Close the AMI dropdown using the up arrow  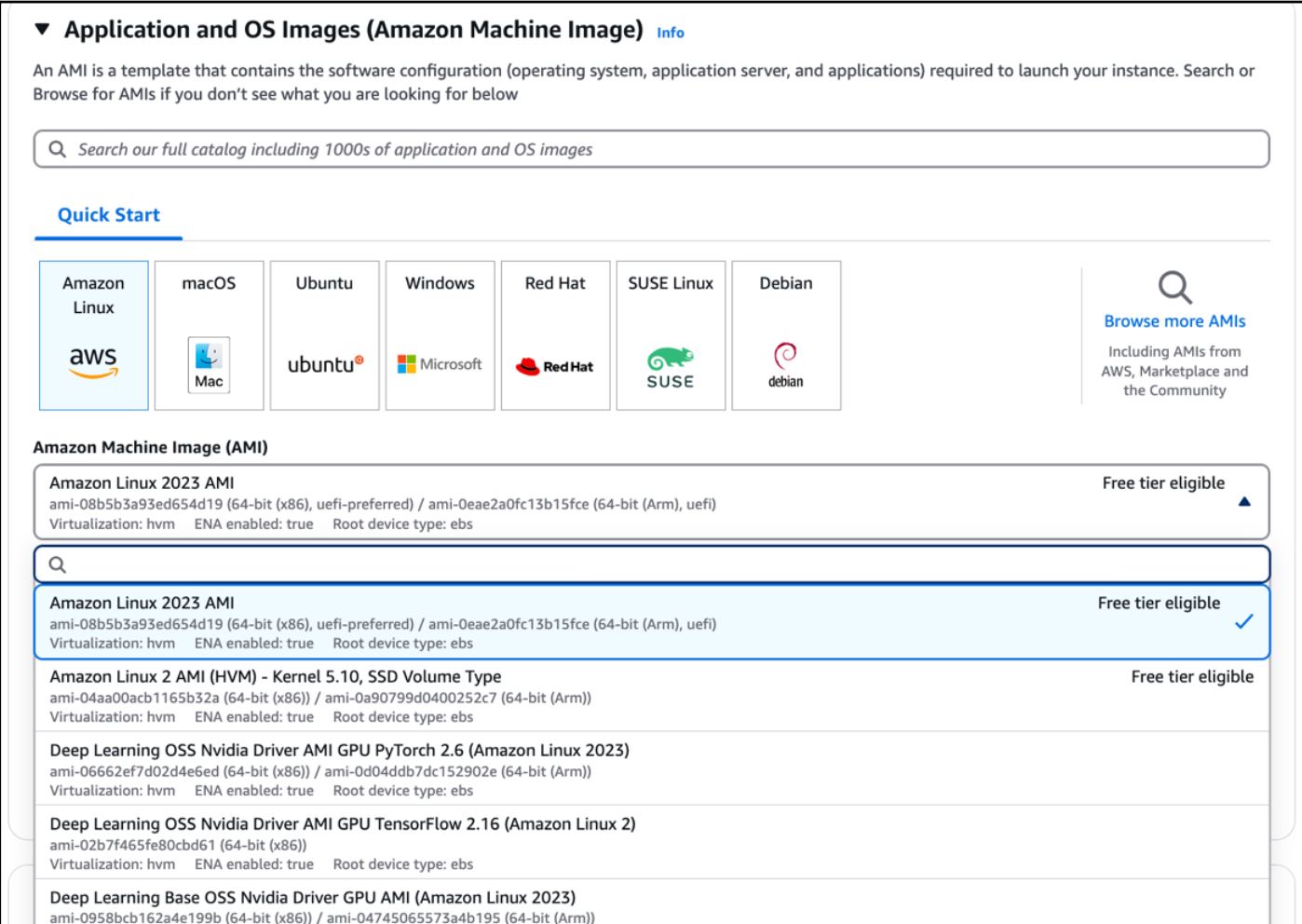pyautogui.click(x=1244, y=502)
